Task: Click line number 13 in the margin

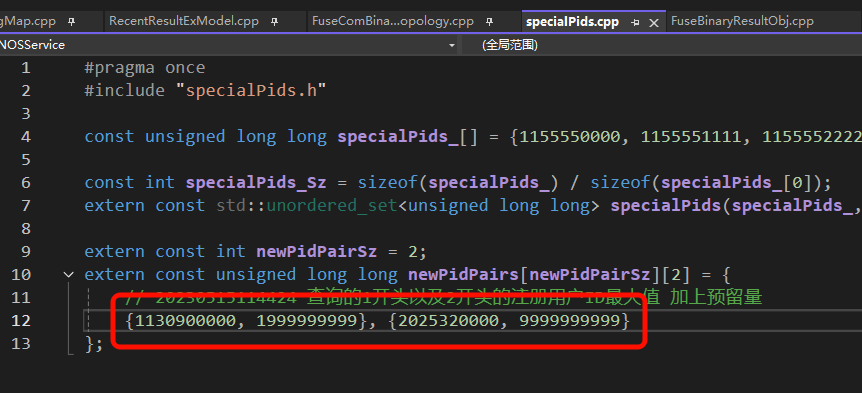Action: coord(21,343)
